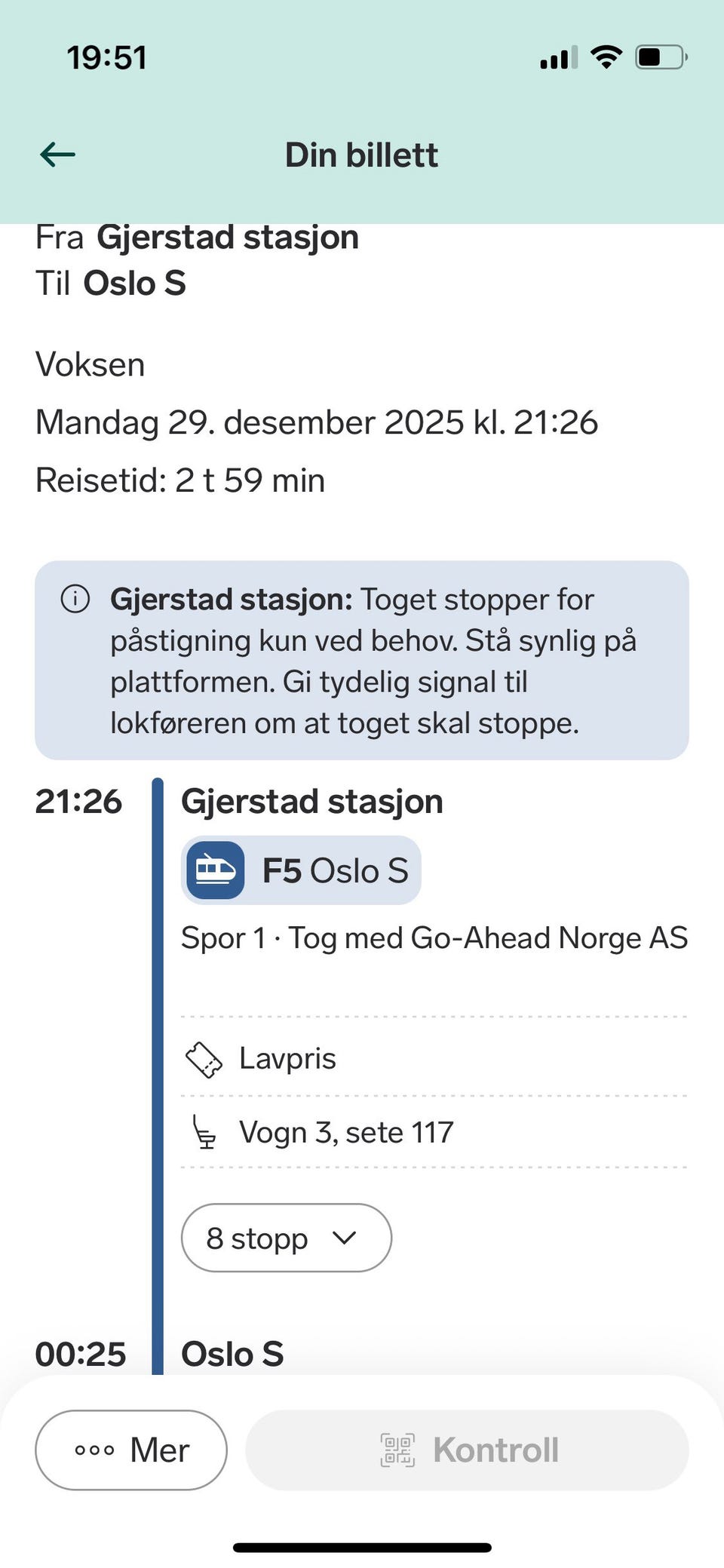
Task: Select the F5 Oslo S line badge
Action: click(x=301, y=870)
